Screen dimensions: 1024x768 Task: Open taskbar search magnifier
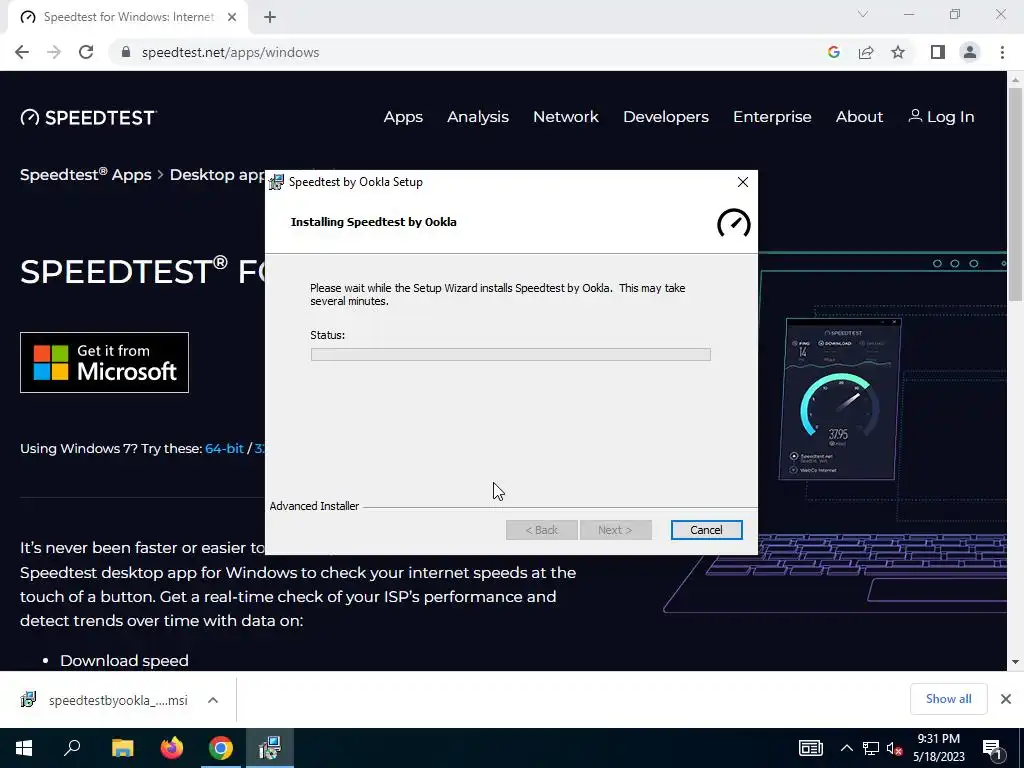click(x=72, y=748)
